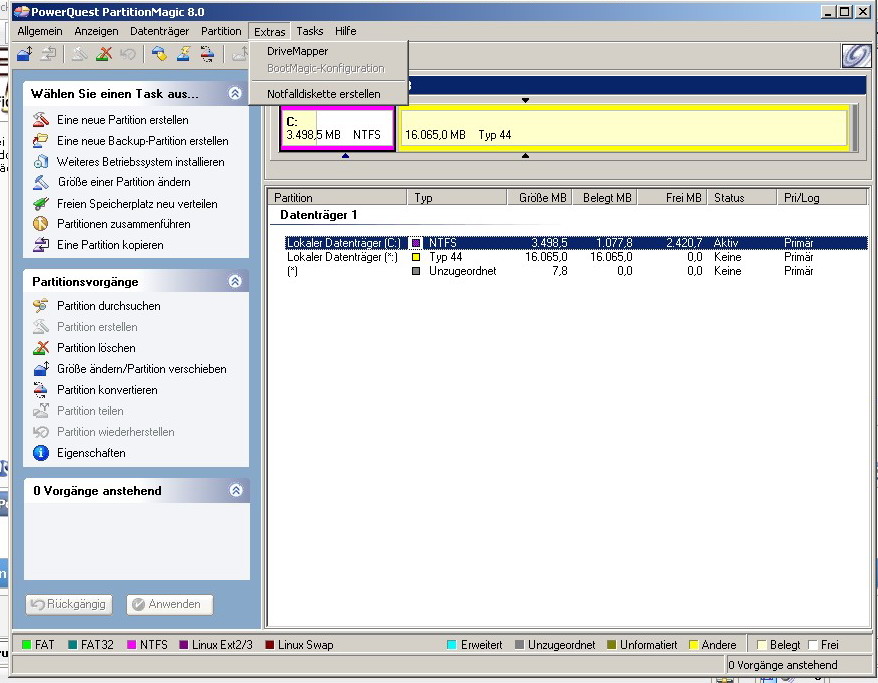Click the resize/move partition toolbar icon
This screenshot has height=683, width=878.
[x=25, y=54]
